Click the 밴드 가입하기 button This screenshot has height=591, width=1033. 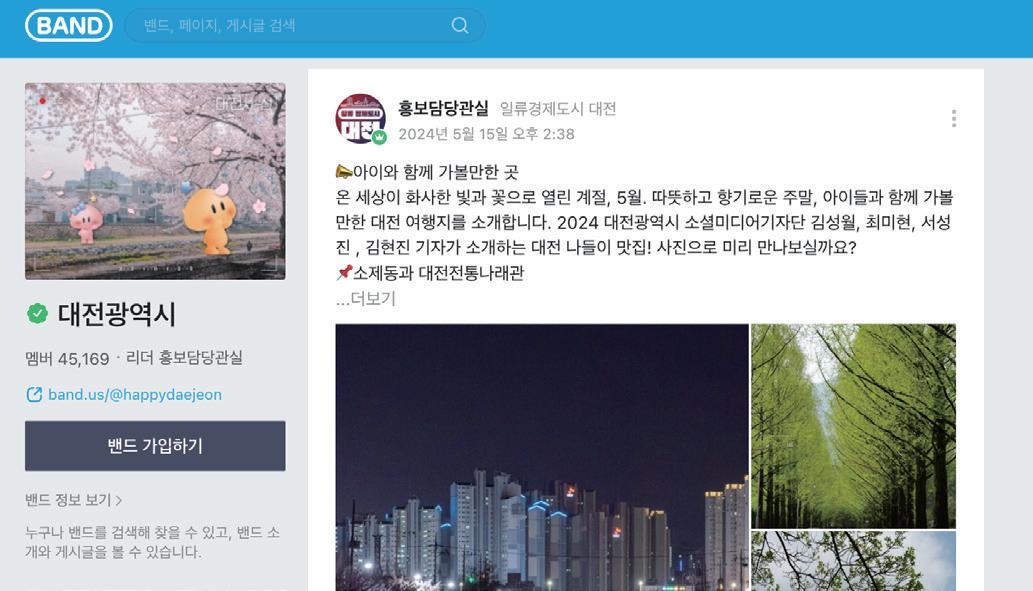155,446
